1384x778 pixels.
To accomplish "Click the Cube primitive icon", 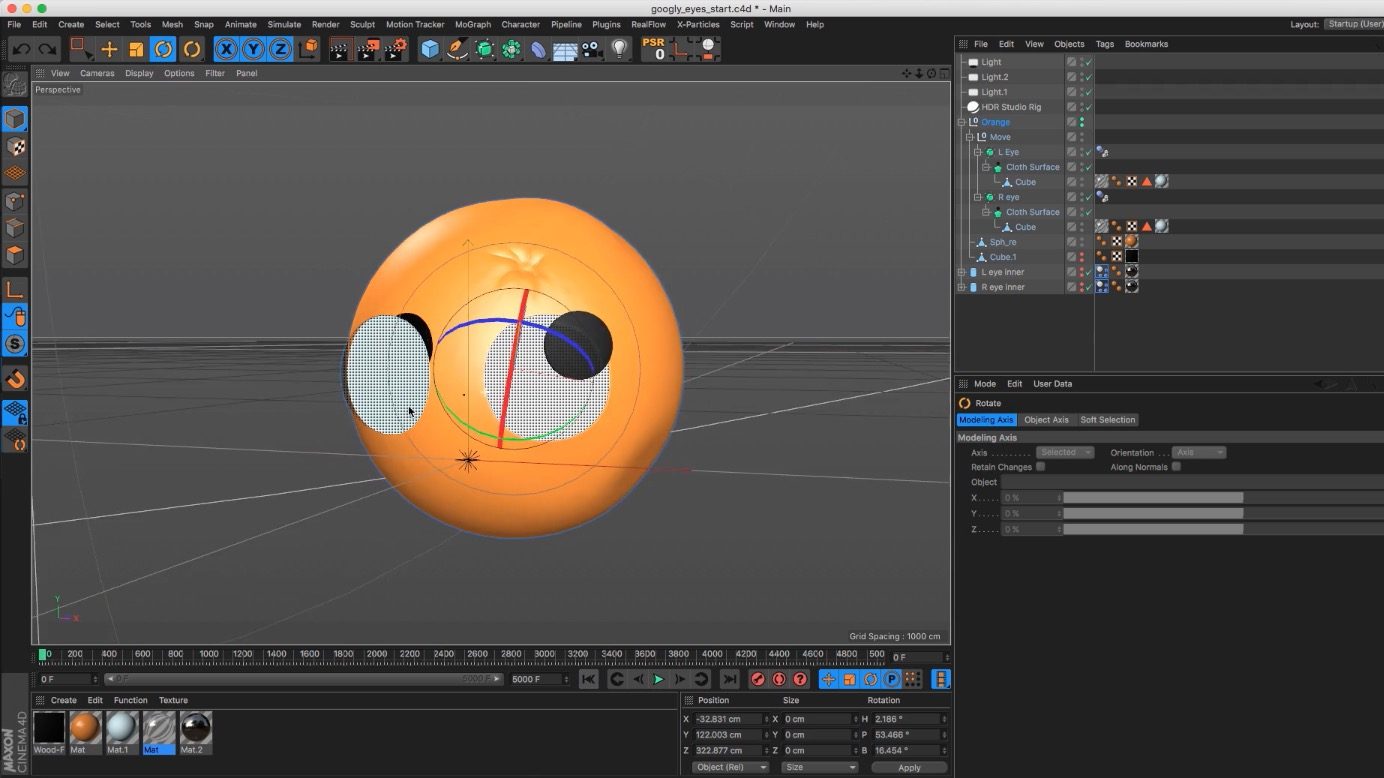I will (430, 49).
